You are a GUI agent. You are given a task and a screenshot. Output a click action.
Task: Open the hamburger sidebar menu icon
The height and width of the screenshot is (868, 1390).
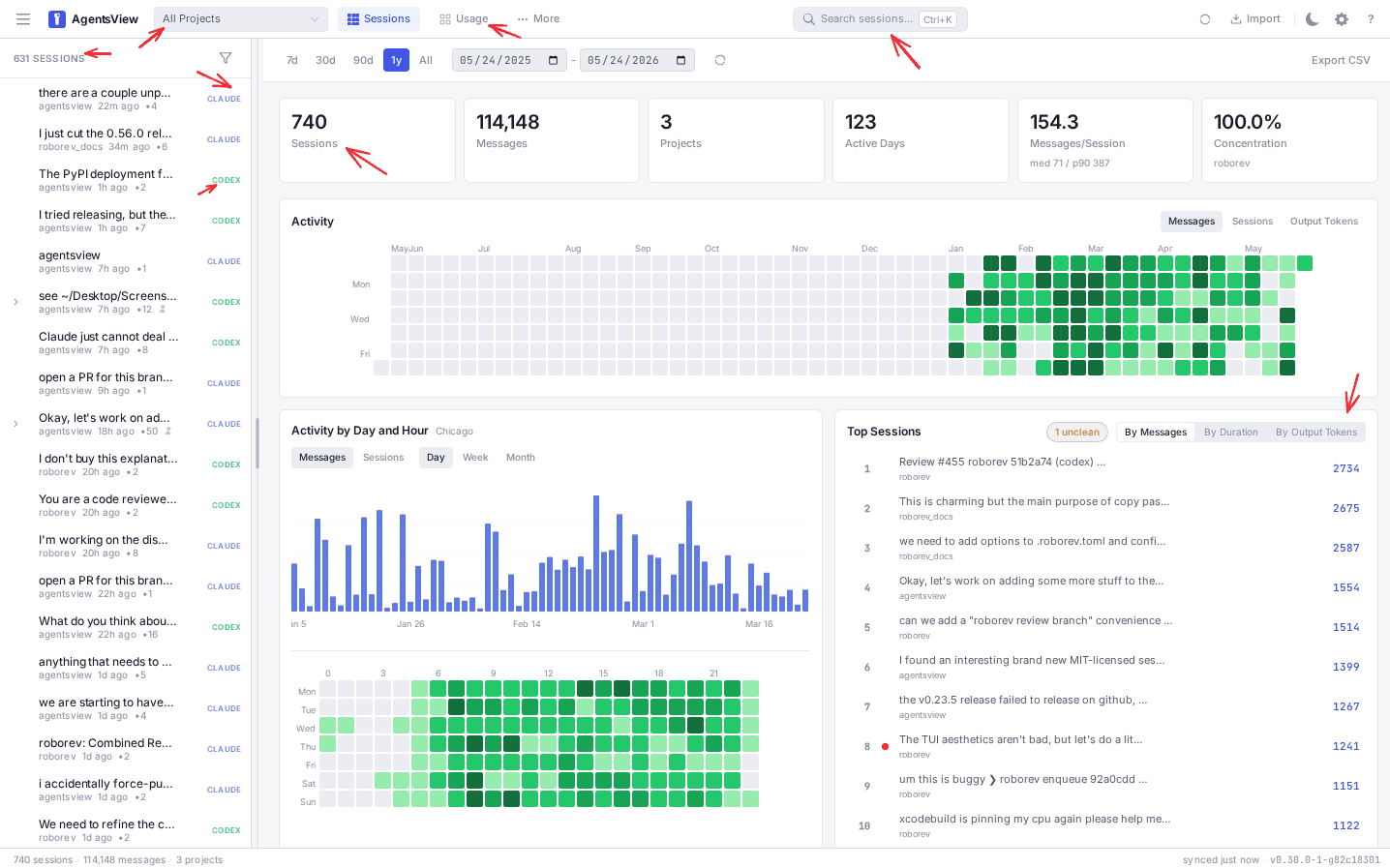(x=23, y=19)
